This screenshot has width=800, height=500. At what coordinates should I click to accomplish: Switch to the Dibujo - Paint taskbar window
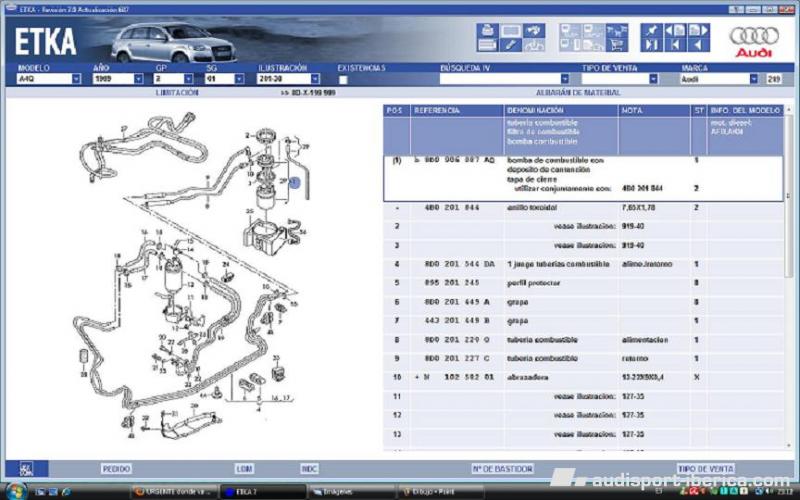[440, 492]
